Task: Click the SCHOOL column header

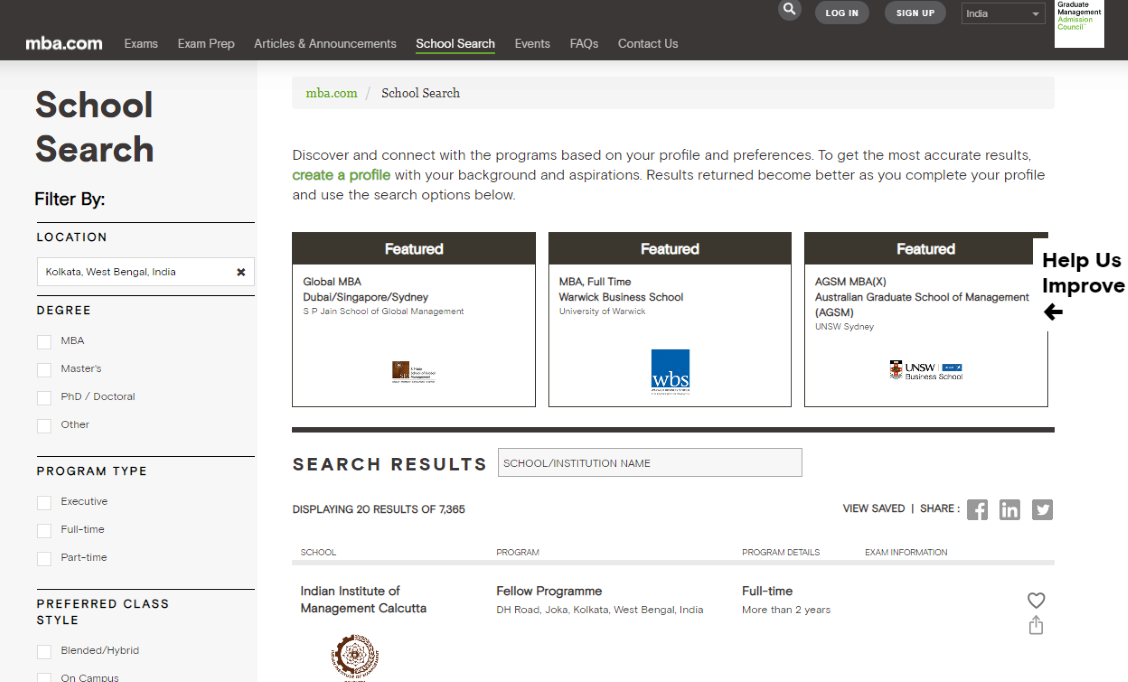Action: pos(318,553)
